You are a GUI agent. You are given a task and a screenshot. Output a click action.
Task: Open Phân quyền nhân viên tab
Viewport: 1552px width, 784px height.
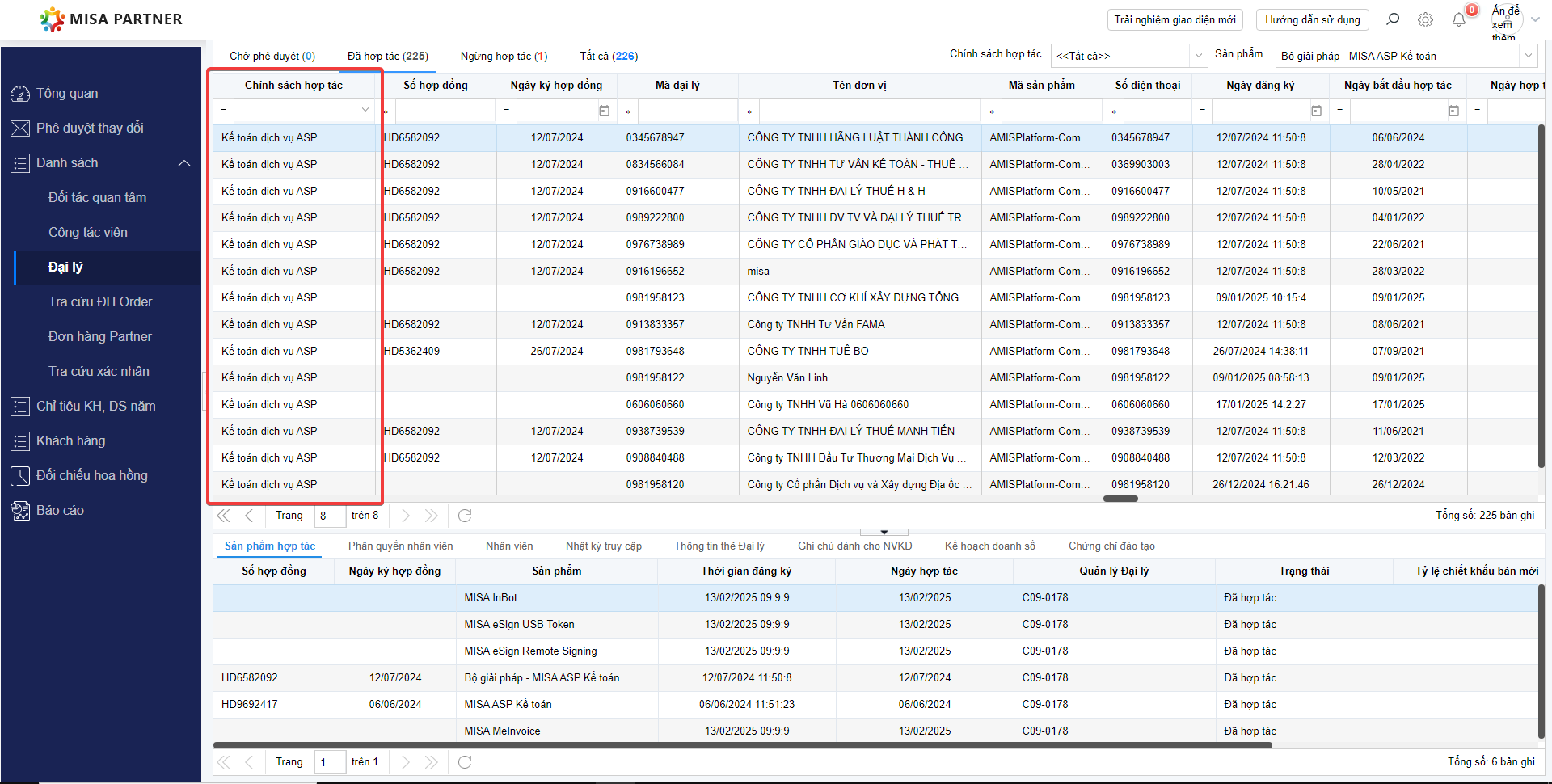(x=401, y=546)
